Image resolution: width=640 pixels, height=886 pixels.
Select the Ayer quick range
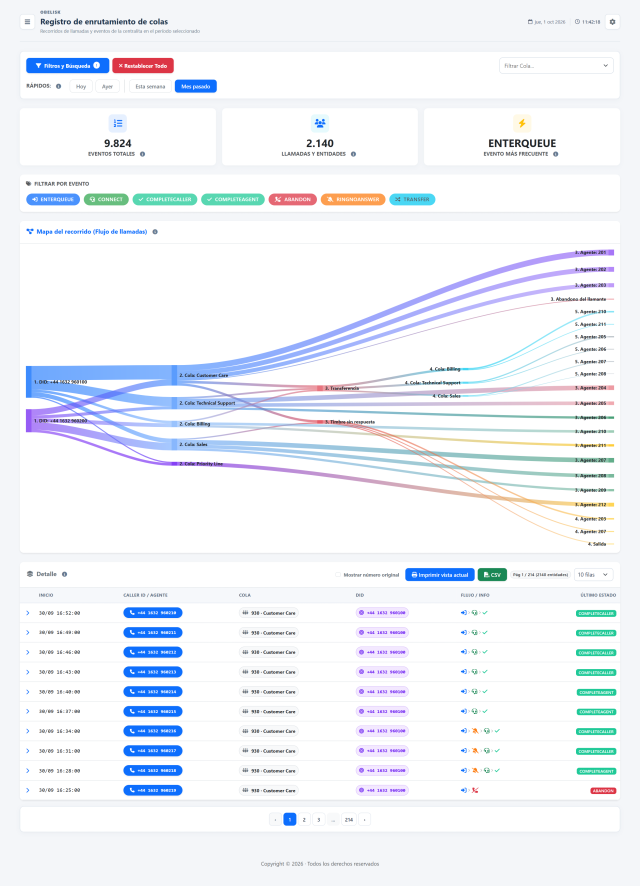pyautogui.click(x=107, y=86)
